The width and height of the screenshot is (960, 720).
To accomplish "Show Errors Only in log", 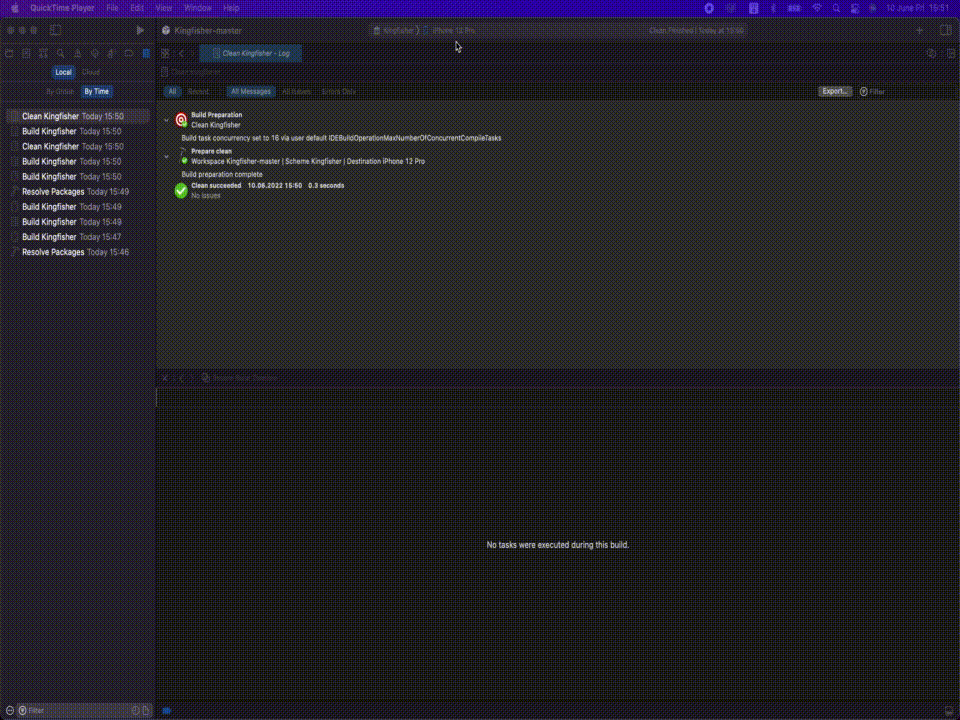I will [x=339, y=91].
